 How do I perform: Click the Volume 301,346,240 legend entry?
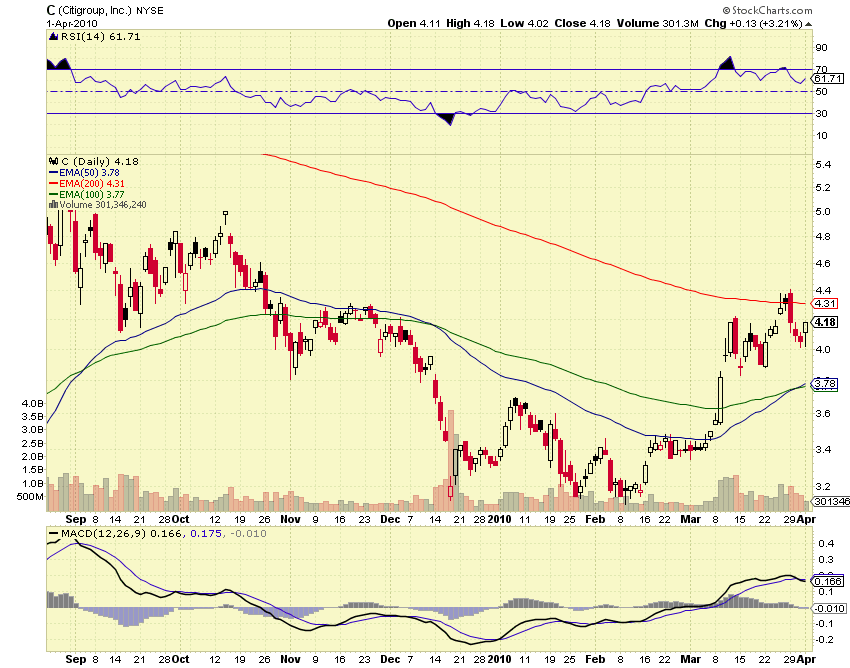click(103, 204)
